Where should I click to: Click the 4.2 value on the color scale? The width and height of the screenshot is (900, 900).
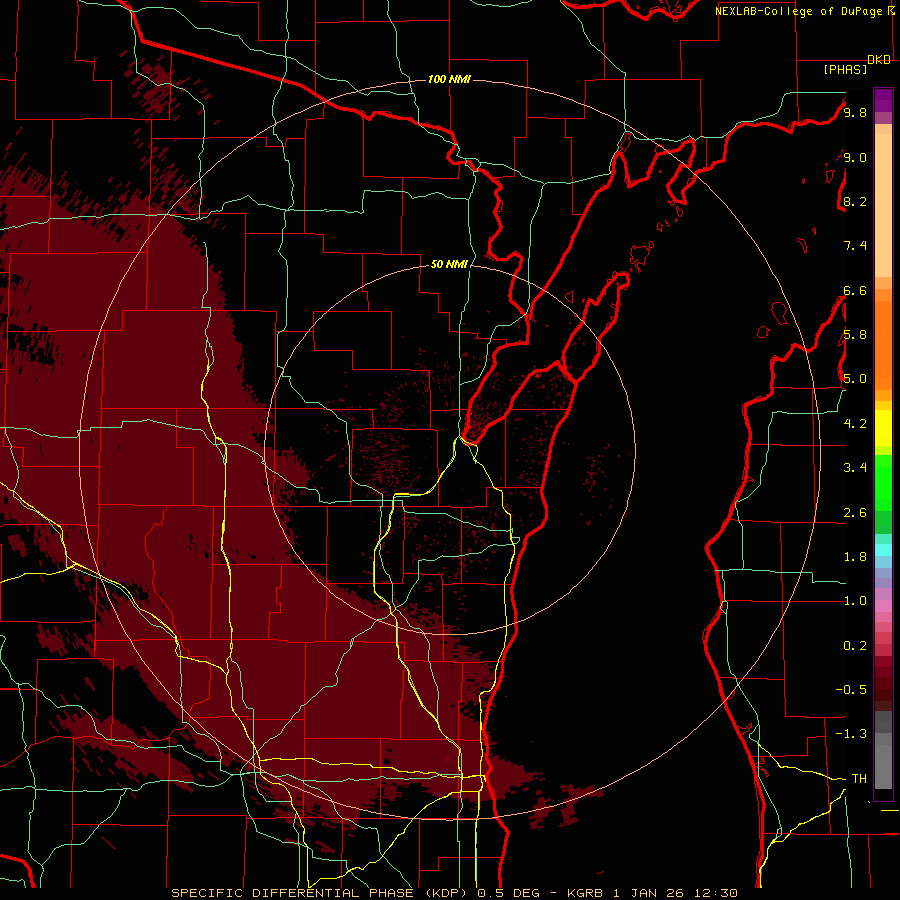tap(855, 424)
